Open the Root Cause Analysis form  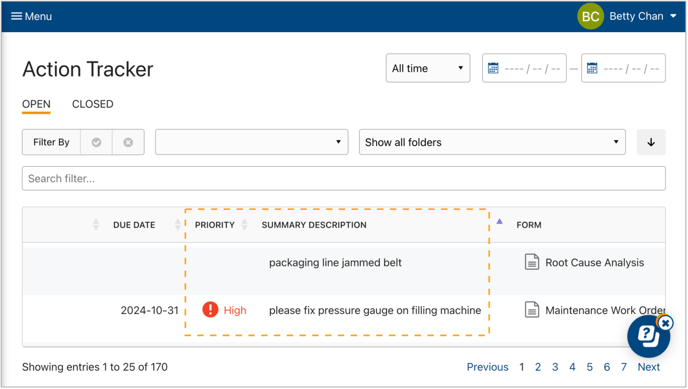pyautogui.click(x=595, y=263)
